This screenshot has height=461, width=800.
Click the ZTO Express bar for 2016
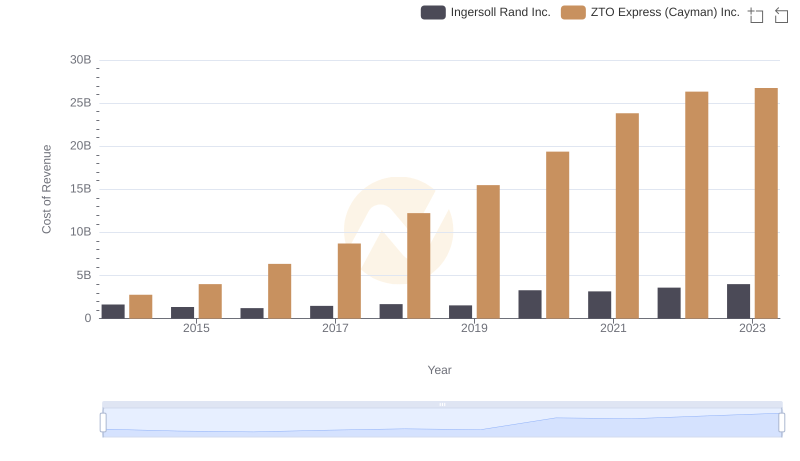point(280,291)
